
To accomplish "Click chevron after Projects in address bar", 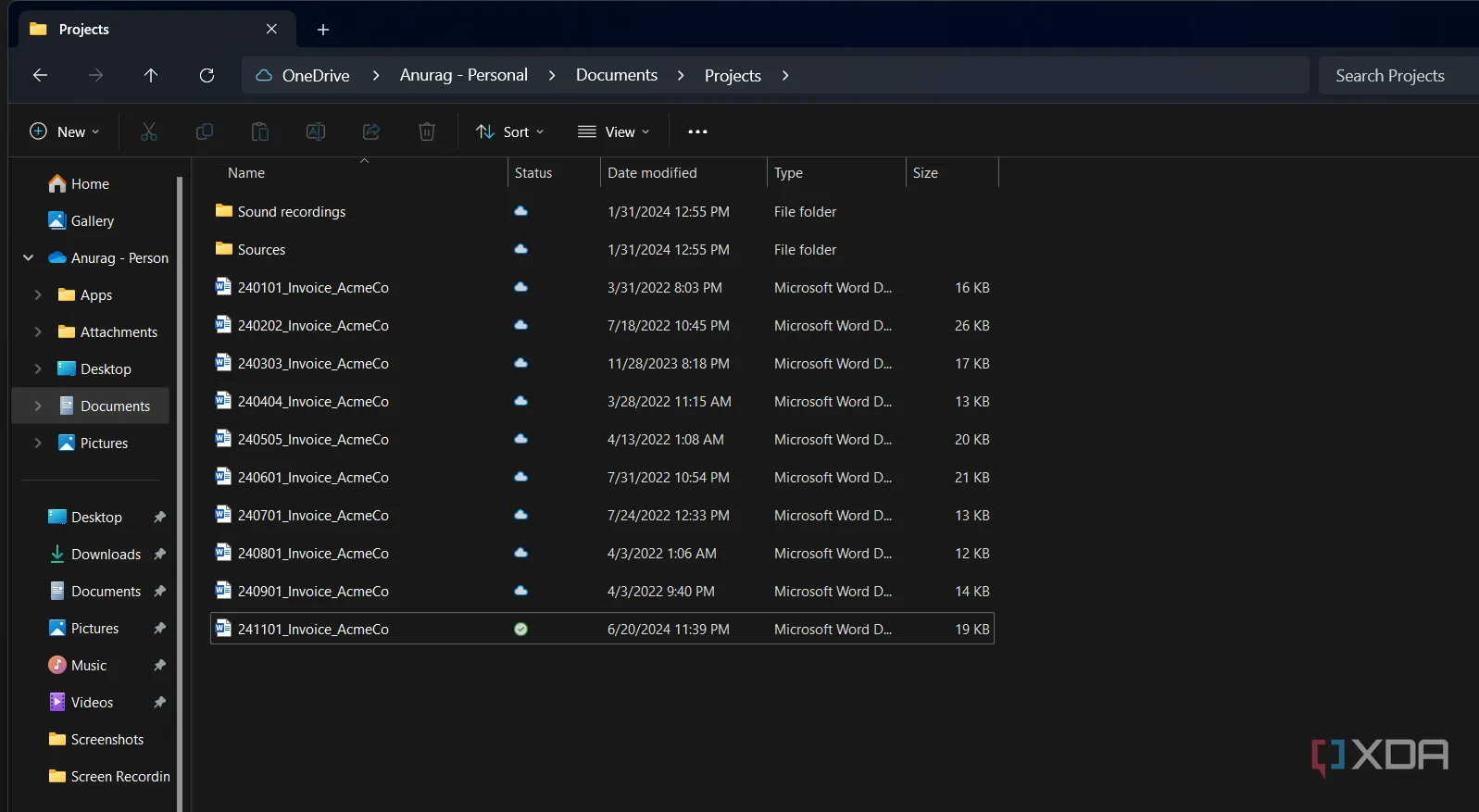I will (x=785, y=75).
